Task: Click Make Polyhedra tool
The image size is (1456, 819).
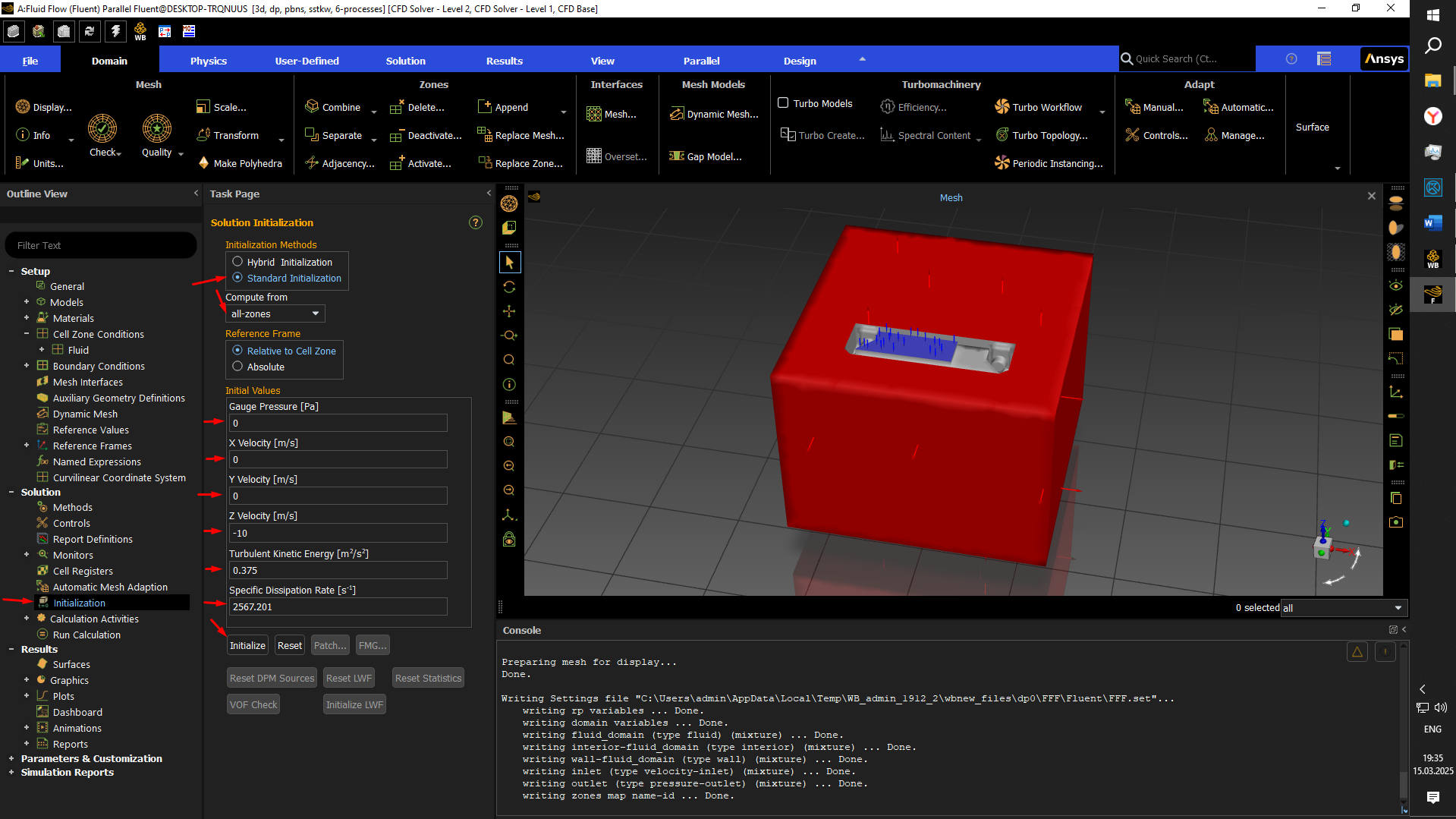Action: [x=240, y=163]
